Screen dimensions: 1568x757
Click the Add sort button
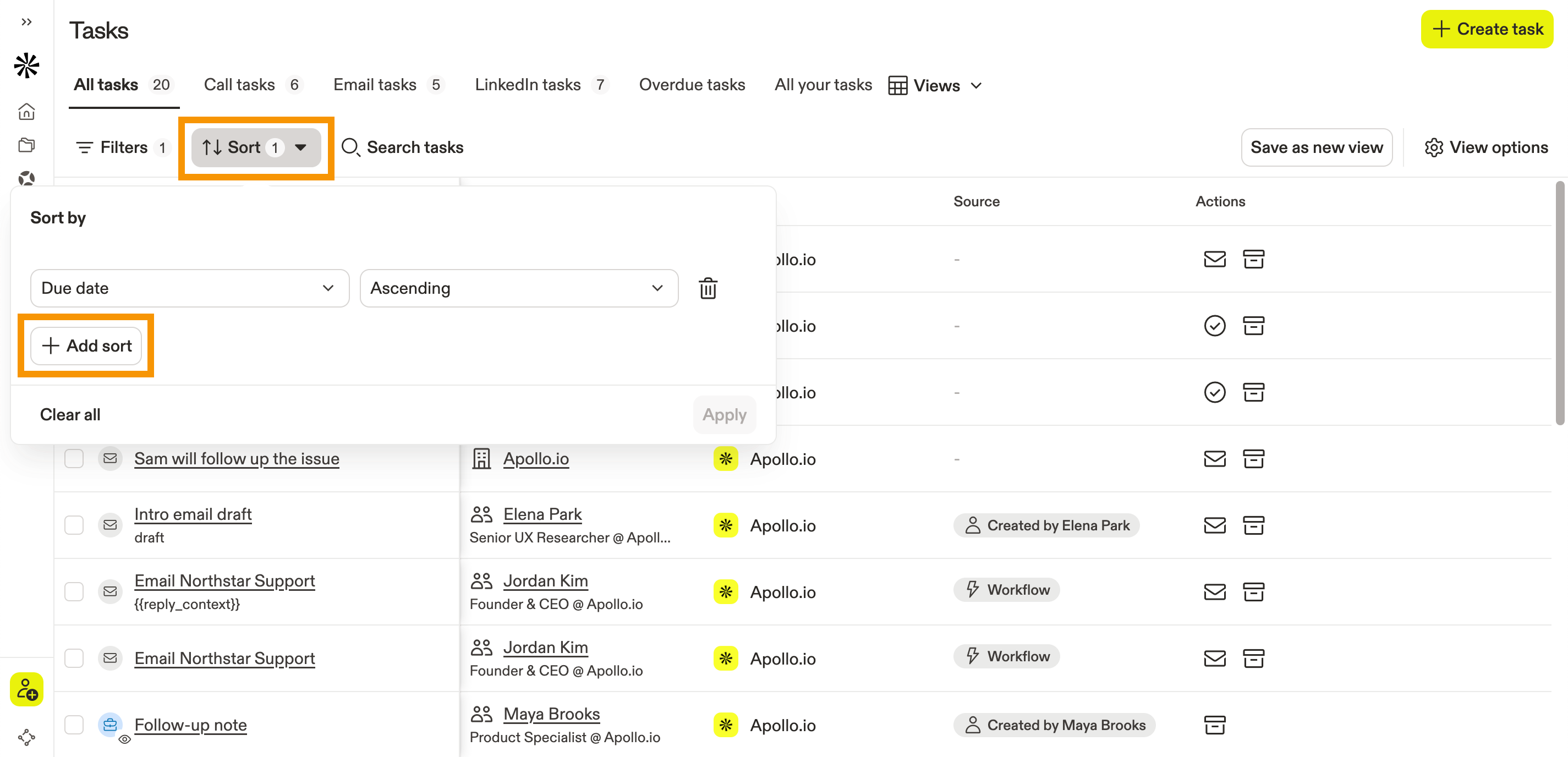pyautogui.click(x=86, y=345)
